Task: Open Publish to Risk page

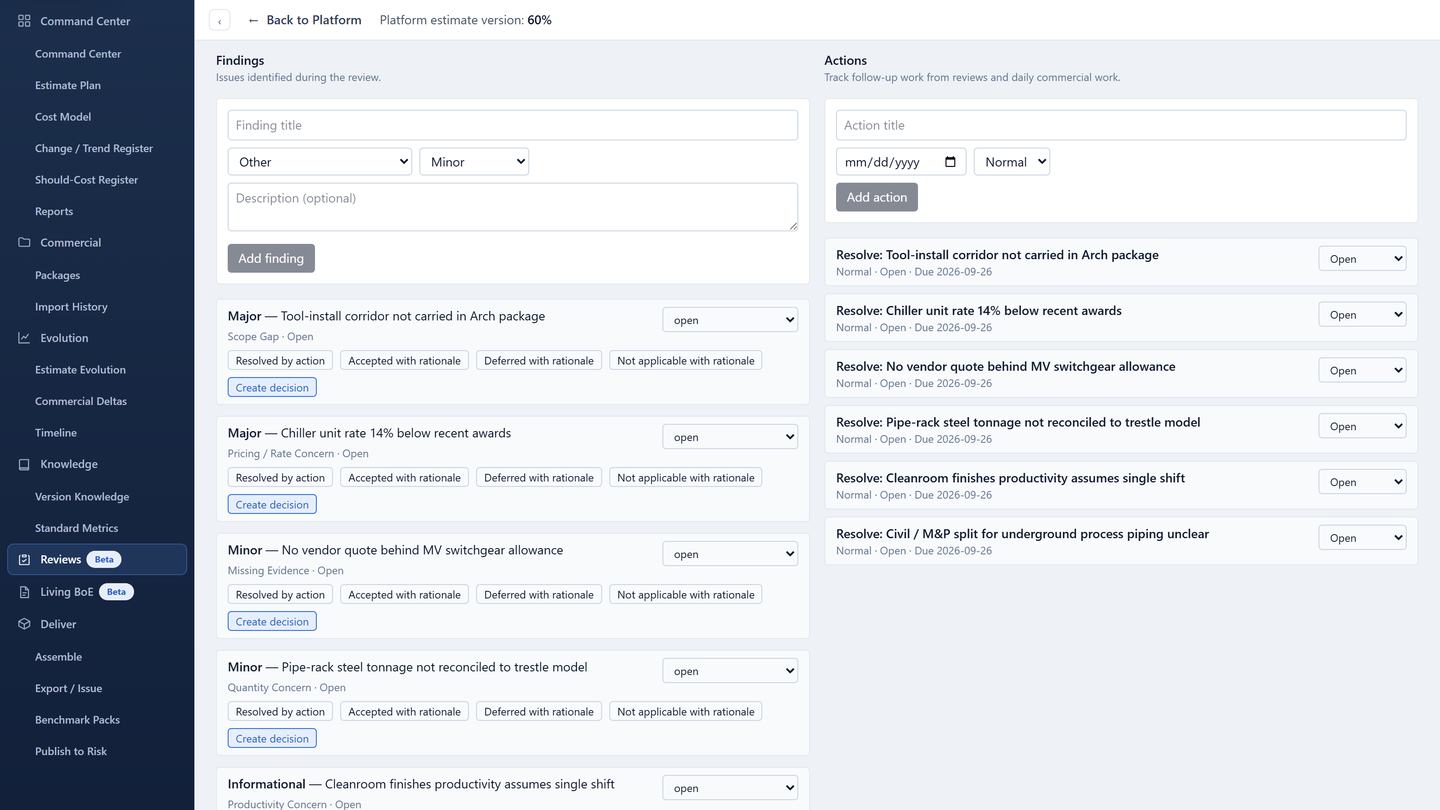Action: point(71,751)
